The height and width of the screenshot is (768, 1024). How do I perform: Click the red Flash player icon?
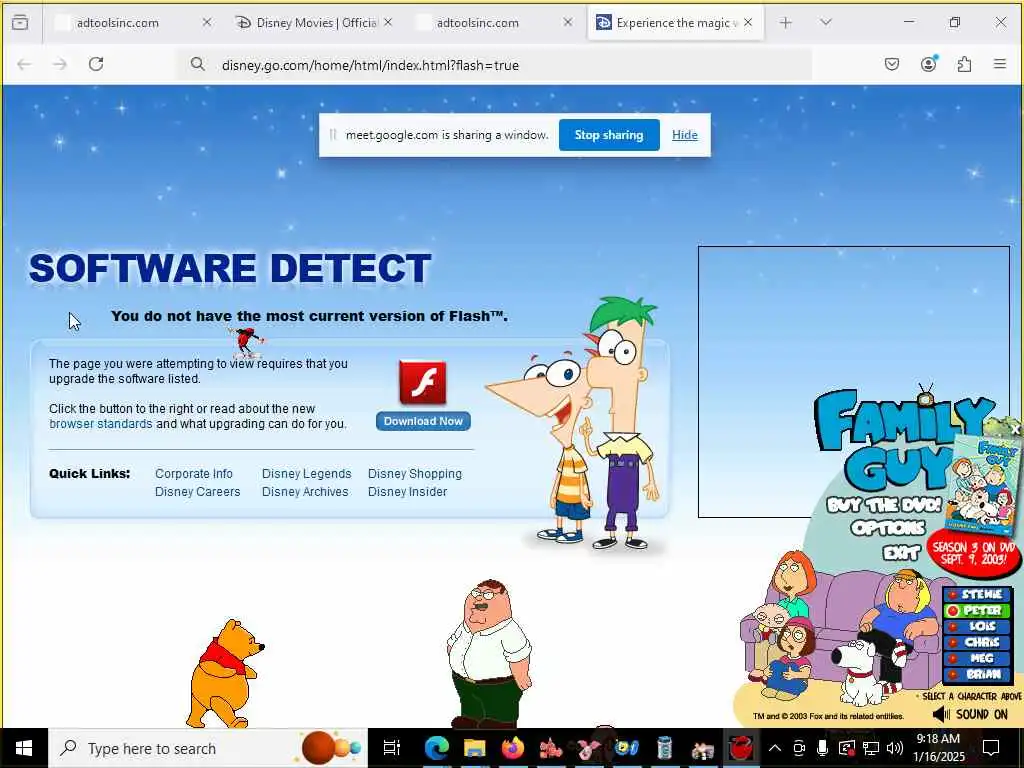click(x=423, y=383)
